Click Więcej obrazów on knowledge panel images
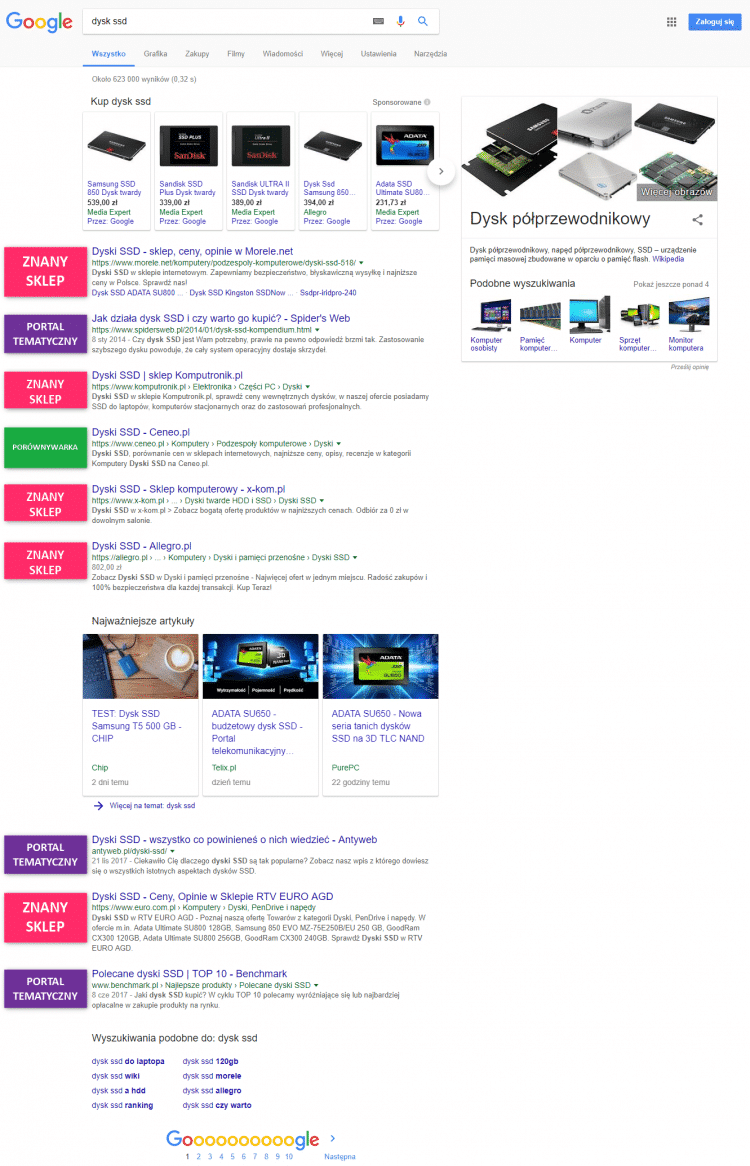This screenshot has height=1166, width=750. (676, 192)
